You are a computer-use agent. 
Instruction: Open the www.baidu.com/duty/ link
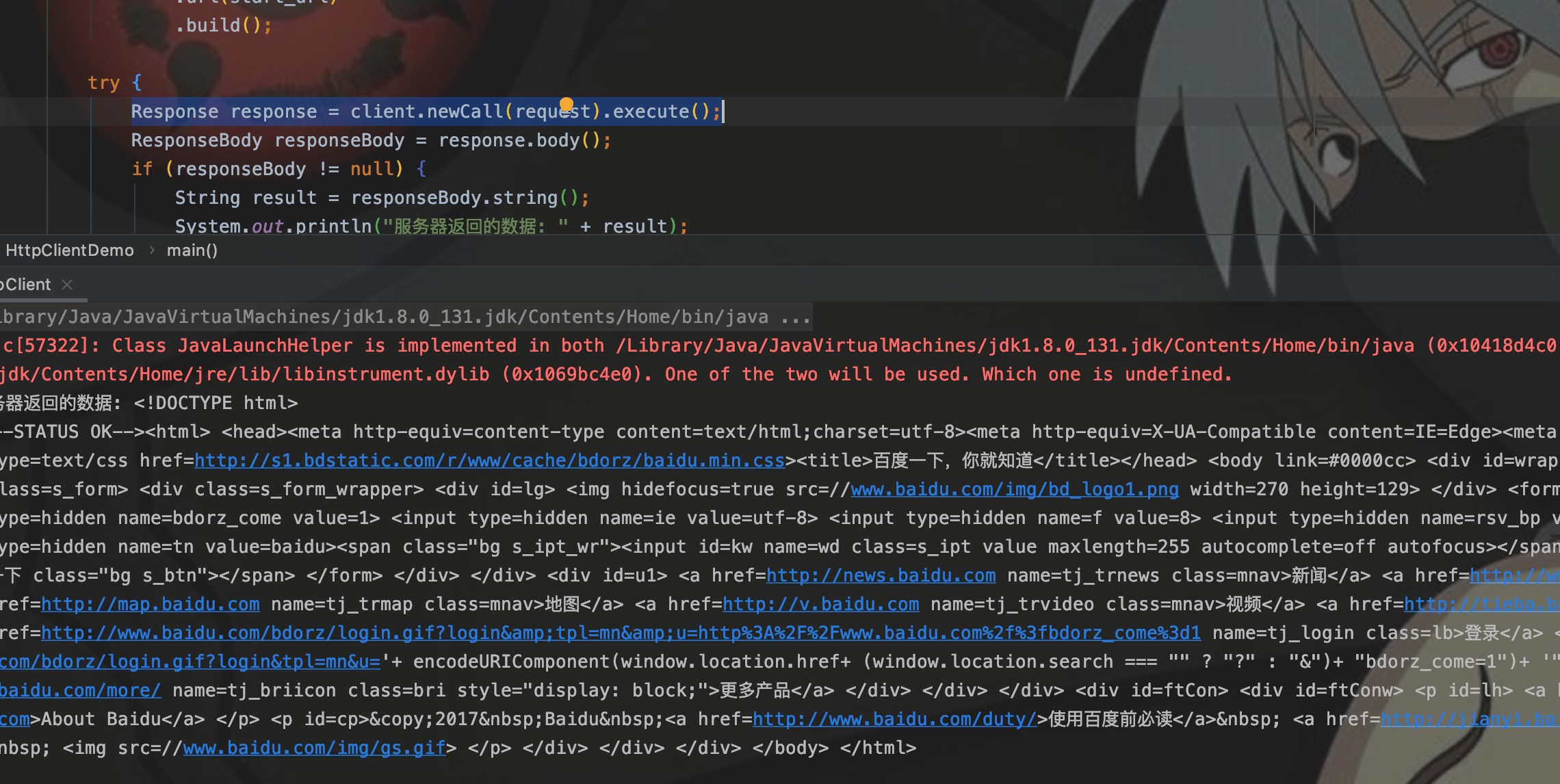click(894, 719)
